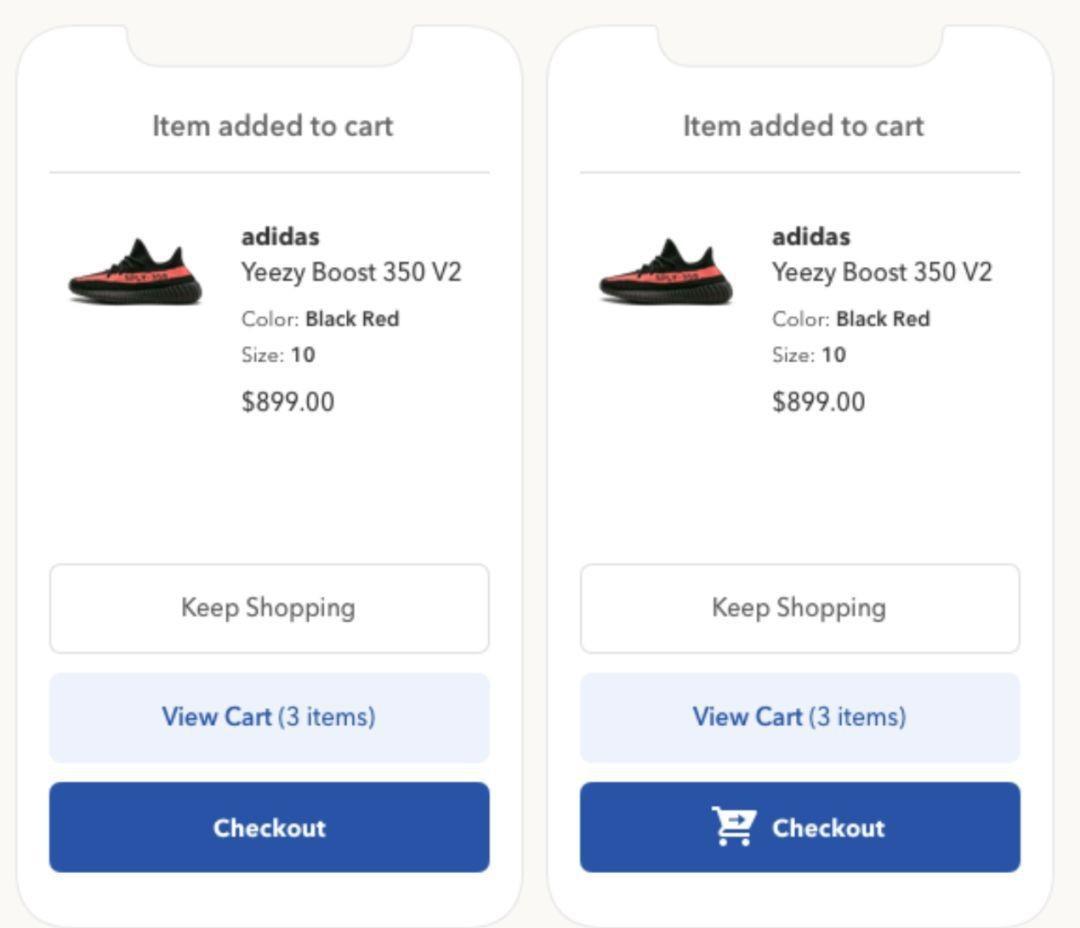Click the adidas brand name on left phone
Viewport: 1080px width, 928px height.
tap(280, 236)
